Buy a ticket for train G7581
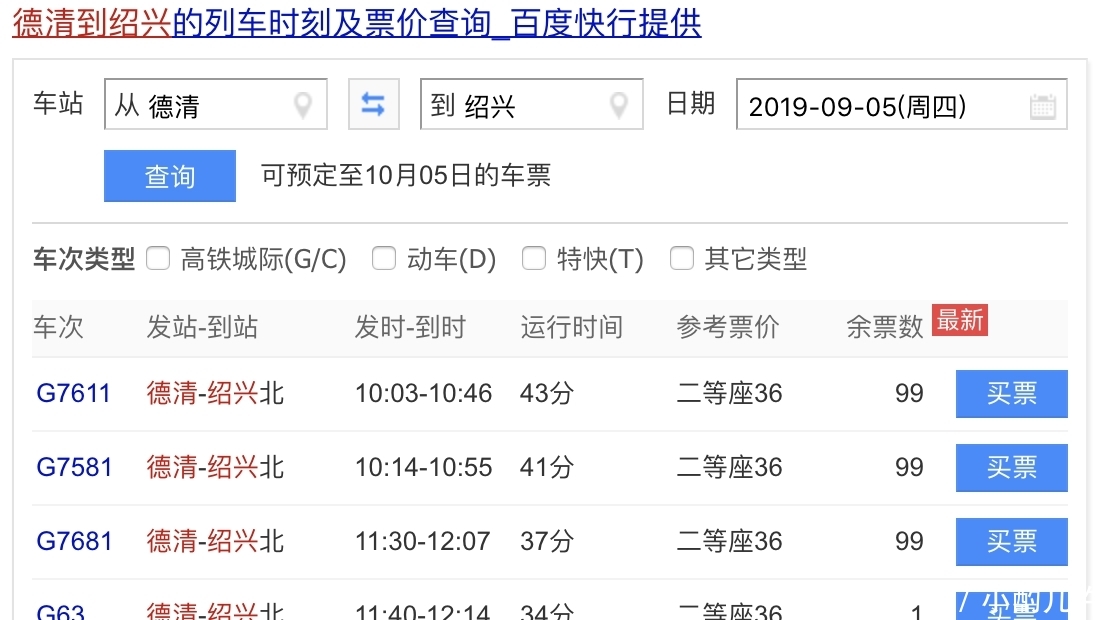Viewport: 1110px width, 620px height. 1011,467
